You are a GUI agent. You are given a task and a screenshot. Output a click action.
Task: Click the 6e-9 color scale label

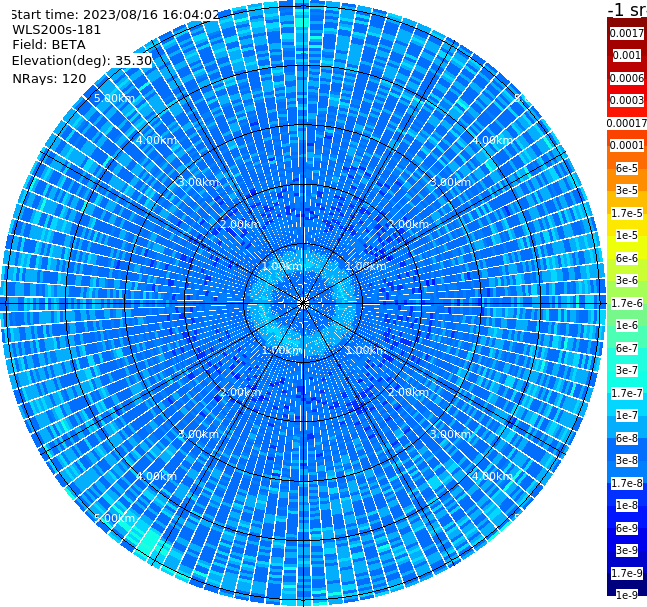tap(627, 528)
